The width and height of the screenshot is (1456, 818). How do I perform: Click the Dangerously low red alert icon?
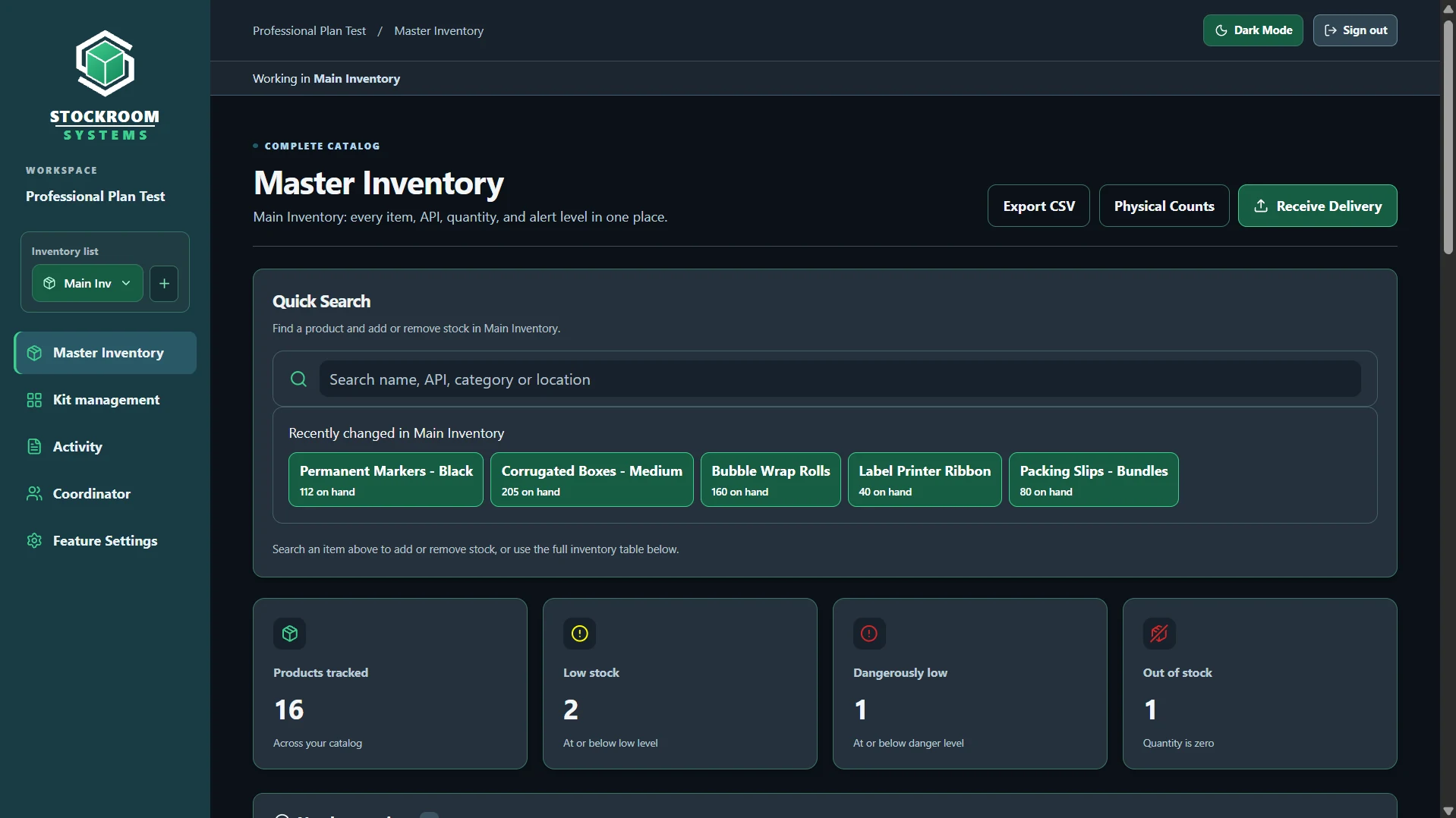[x=870, y=634]
